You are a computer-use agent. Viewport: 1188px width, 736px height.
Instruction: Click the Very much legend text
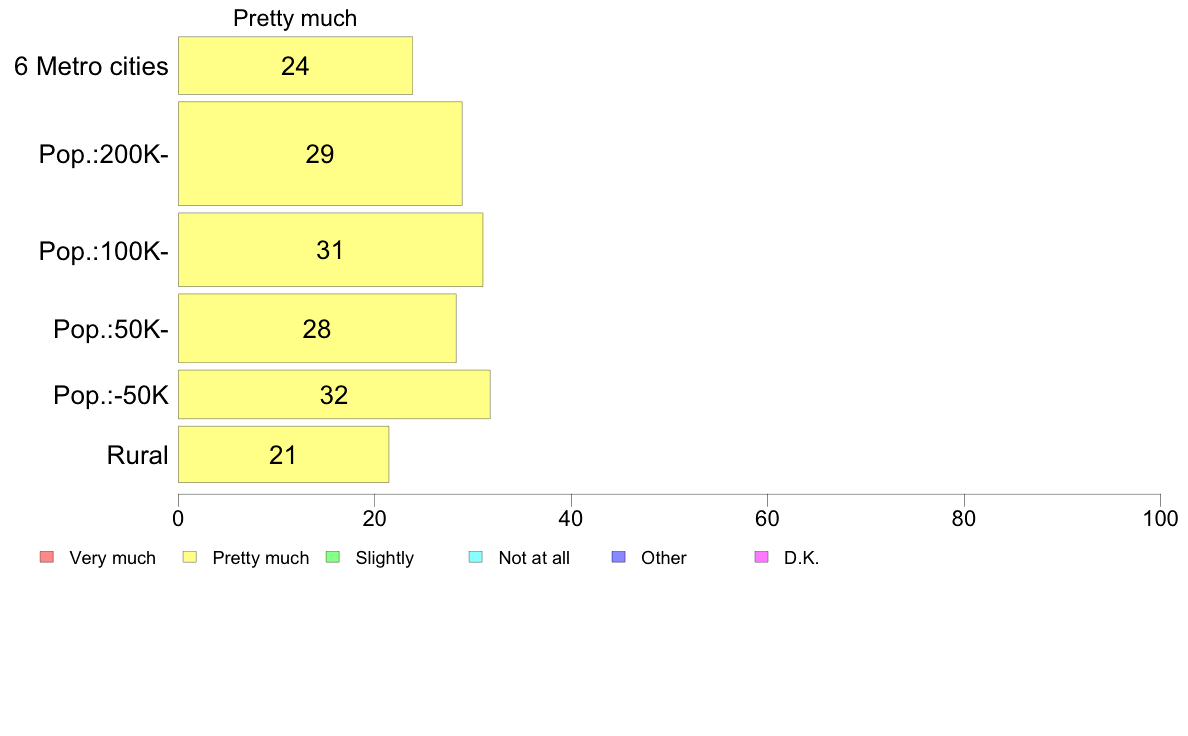tap(112, 558)
